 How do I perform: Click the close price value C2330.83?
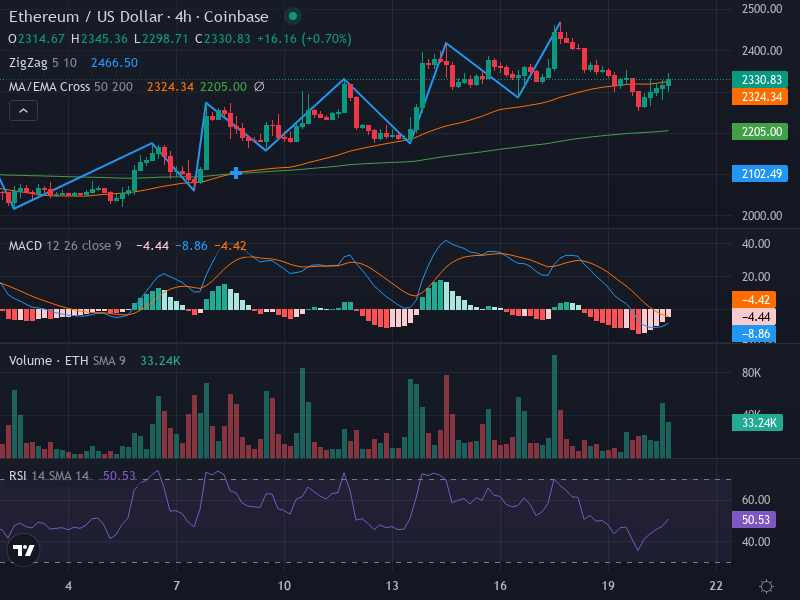pyautogui.click(x=223, y=39)
